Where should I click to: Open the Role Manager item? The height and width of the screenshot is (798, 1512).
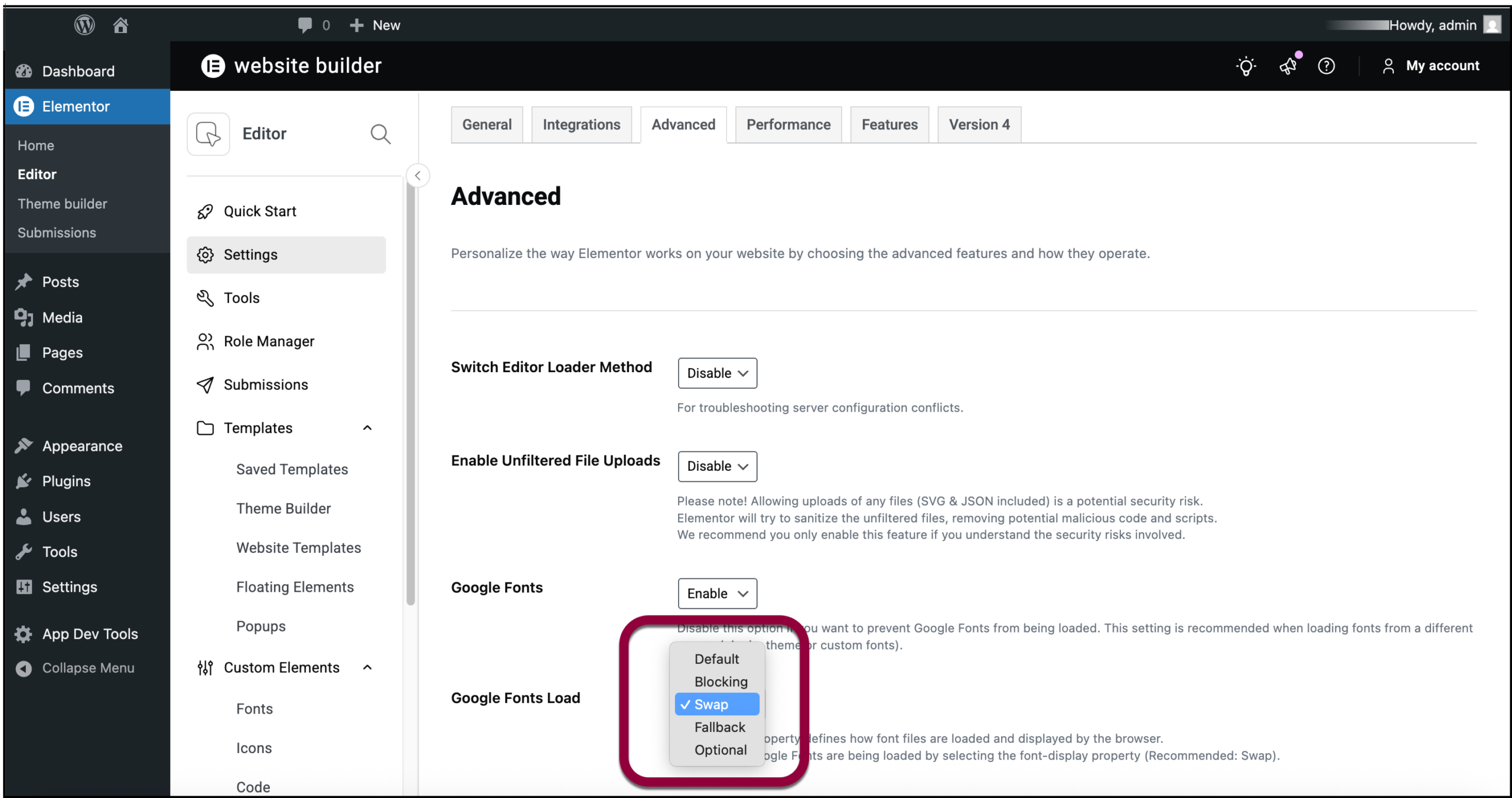pos(269,341)
